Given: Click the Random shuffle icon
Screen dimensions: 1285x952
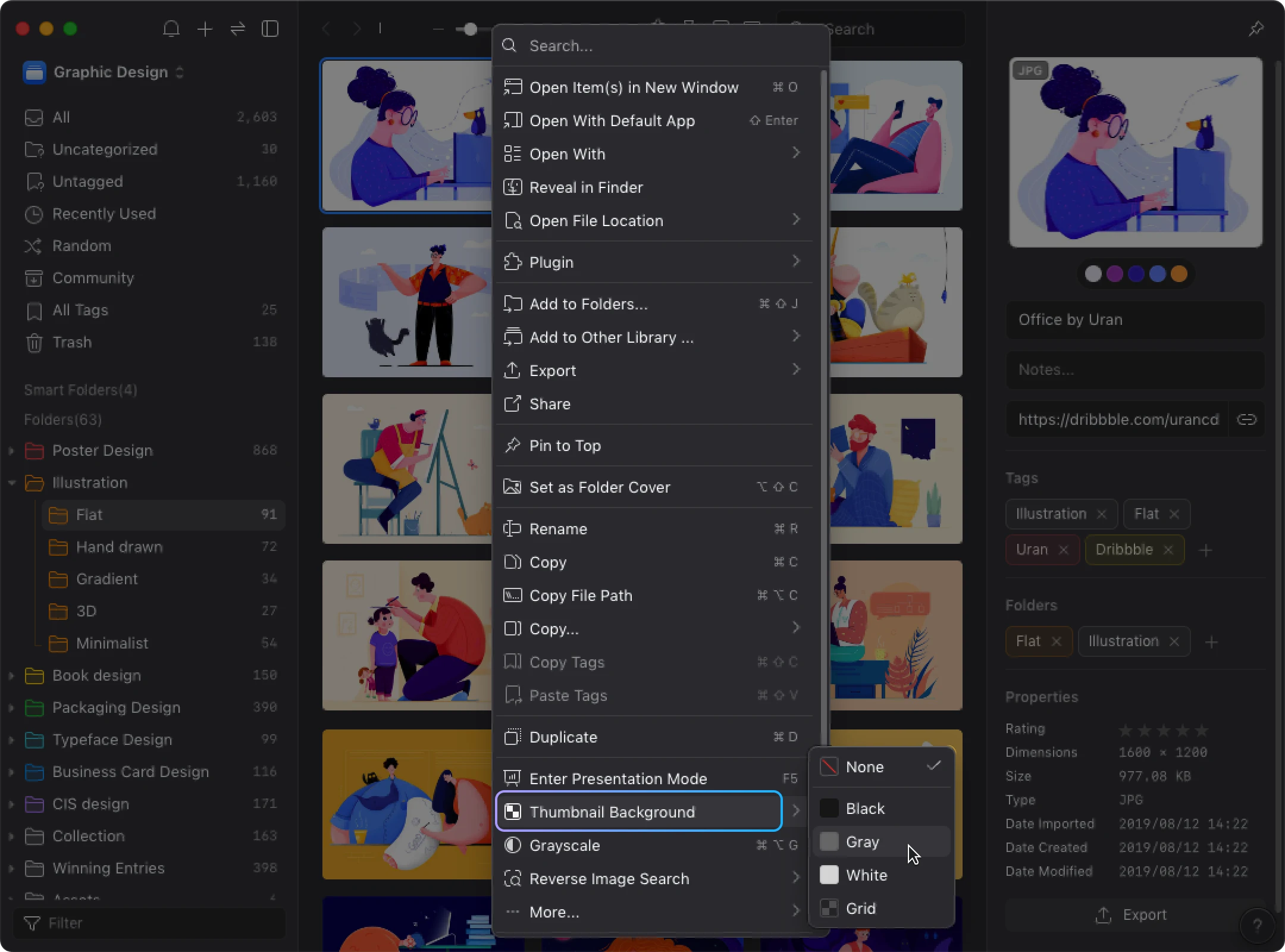Looking at the screenshot, I should click(33, 246).
